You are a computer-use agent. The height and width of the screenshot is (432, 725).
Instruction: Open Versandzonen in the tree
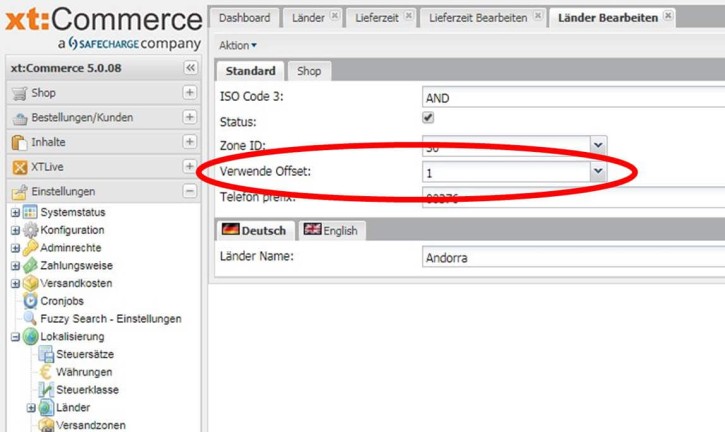tap(91, 425)
